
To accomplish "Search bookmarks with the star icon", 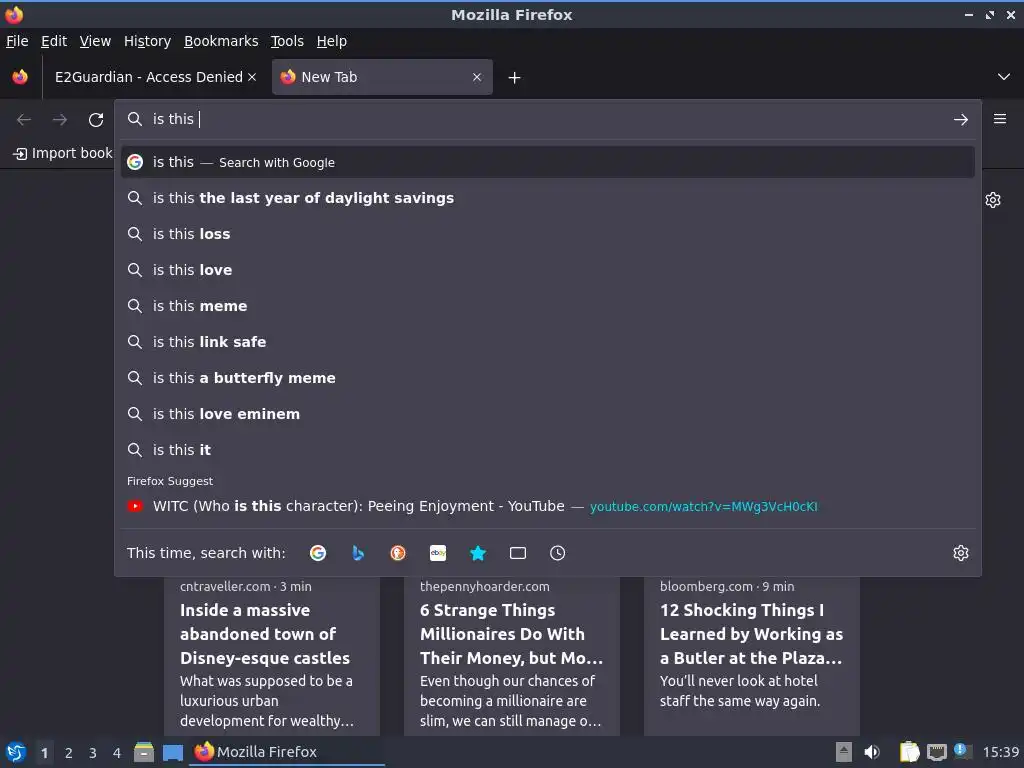I will pos(478,553).
